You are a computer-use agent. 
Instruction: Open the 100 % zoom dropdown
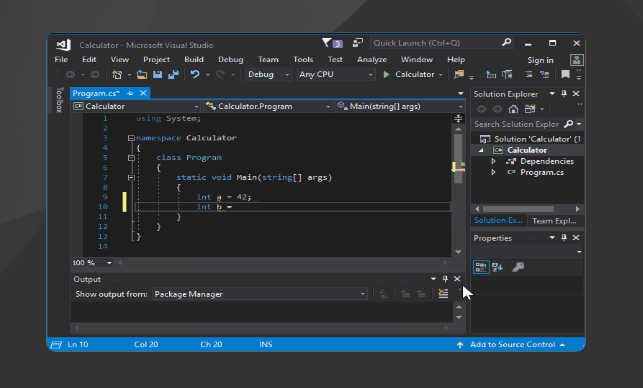[x=92, y=262]
